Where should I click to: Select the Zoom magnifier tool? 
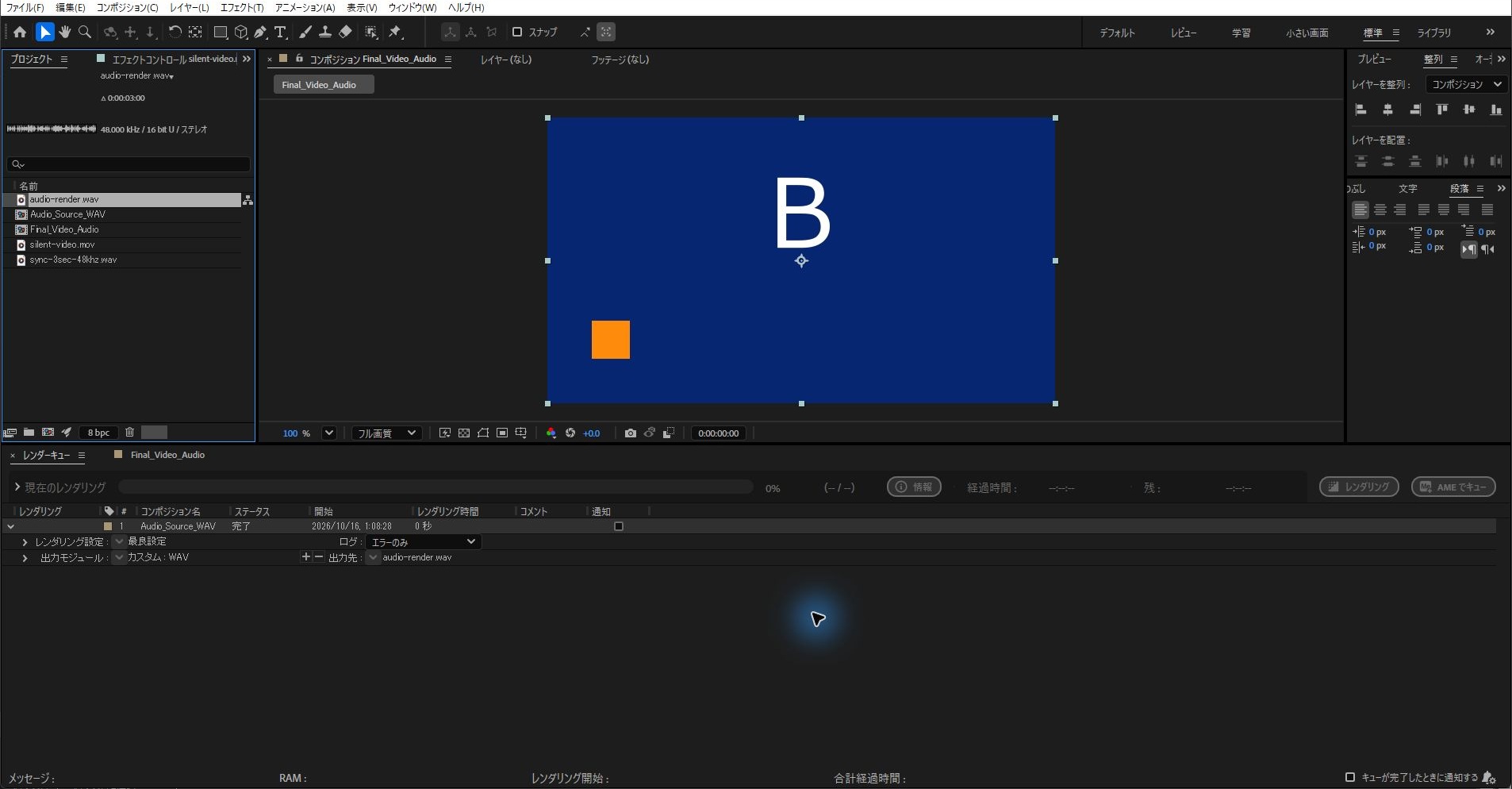click(85, 33)
